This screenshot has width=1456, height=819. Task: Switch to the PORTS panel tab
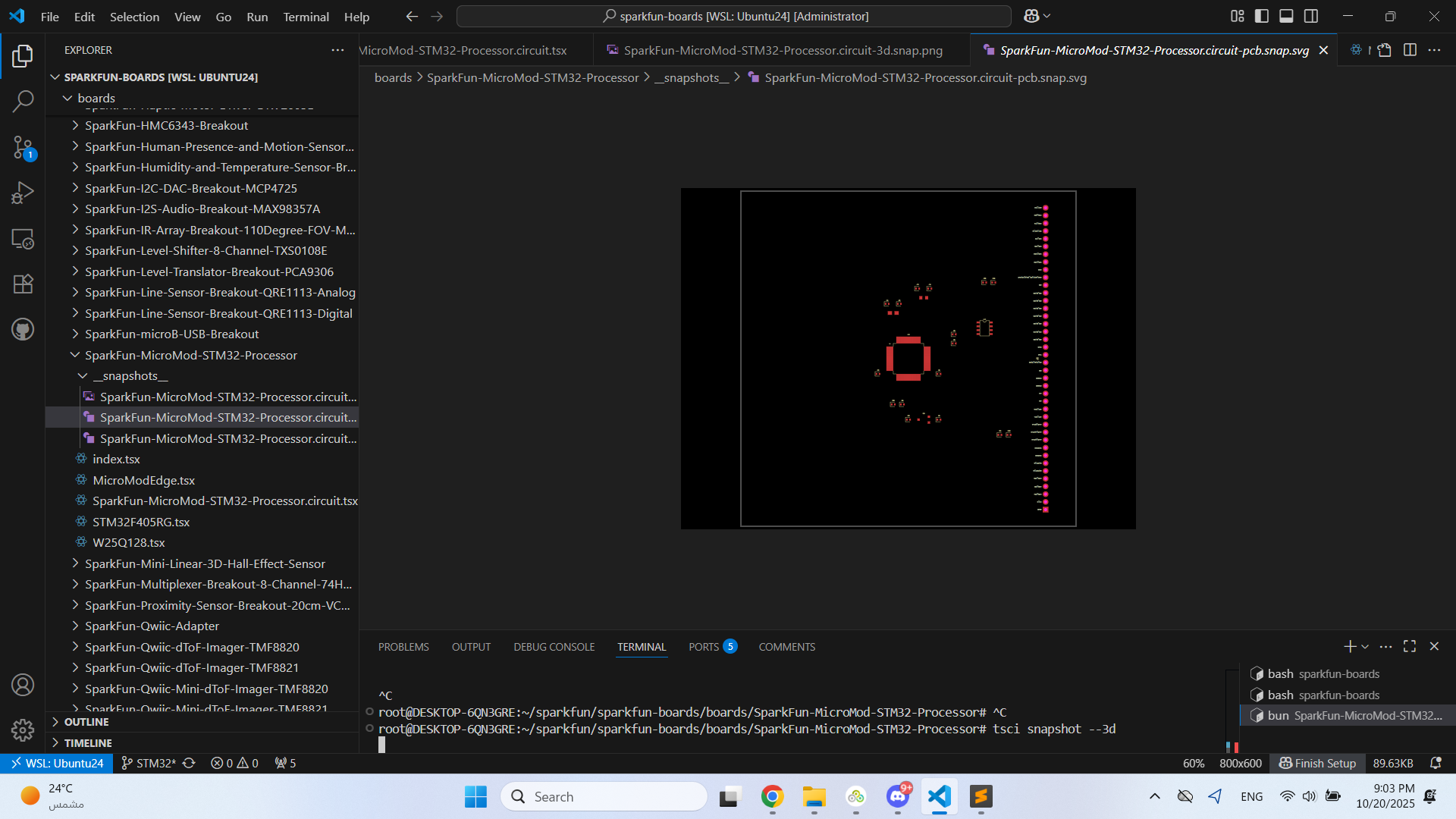703,647
